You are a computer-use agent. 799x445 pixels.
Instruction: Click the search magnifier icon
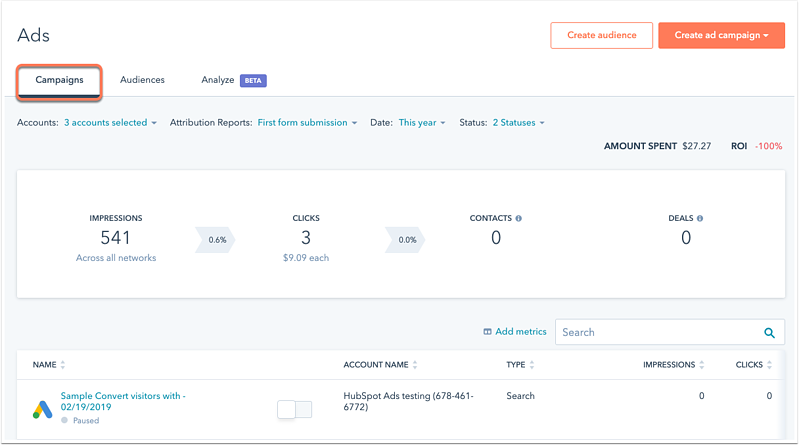pyautogui.click(x=769, y=333)
